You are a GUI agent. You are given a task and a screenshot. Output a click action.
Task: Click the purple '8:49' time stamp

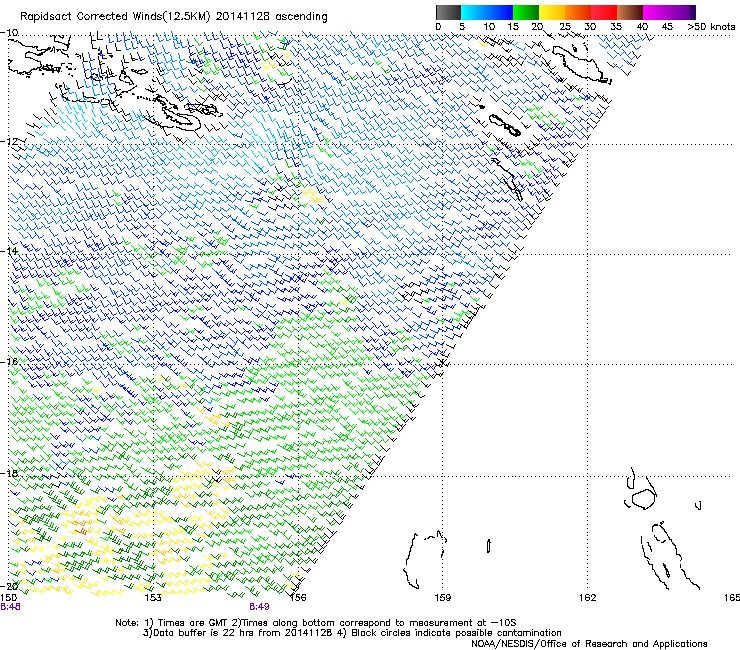(x=259, y=607)
